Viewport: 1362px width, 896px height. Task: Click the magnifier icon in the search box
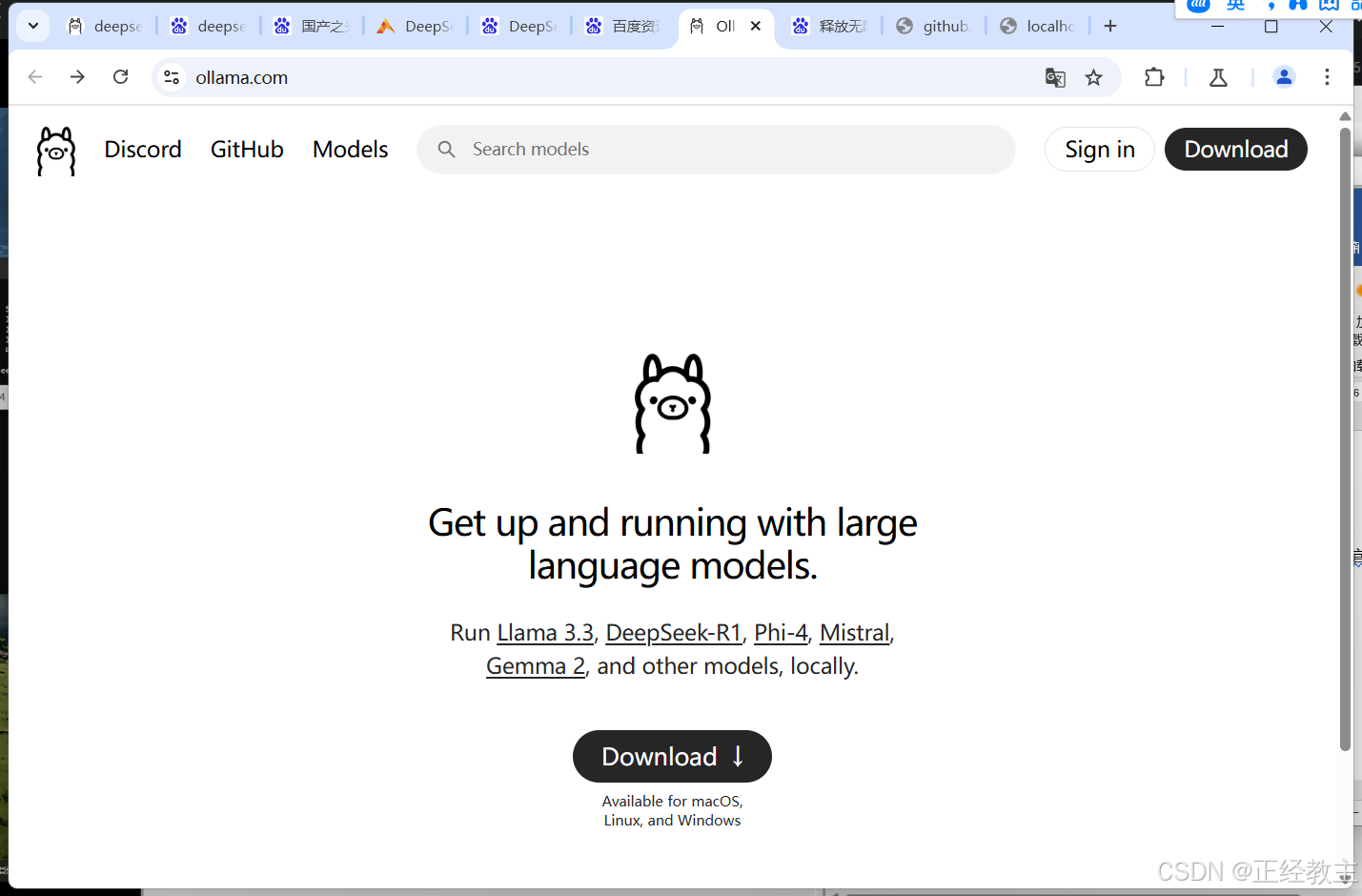pyautogui.click(x=446, y=150)
